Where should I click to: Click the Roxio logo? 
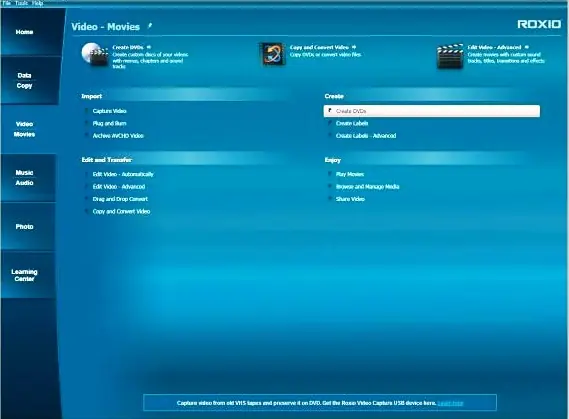pos(539,24)
